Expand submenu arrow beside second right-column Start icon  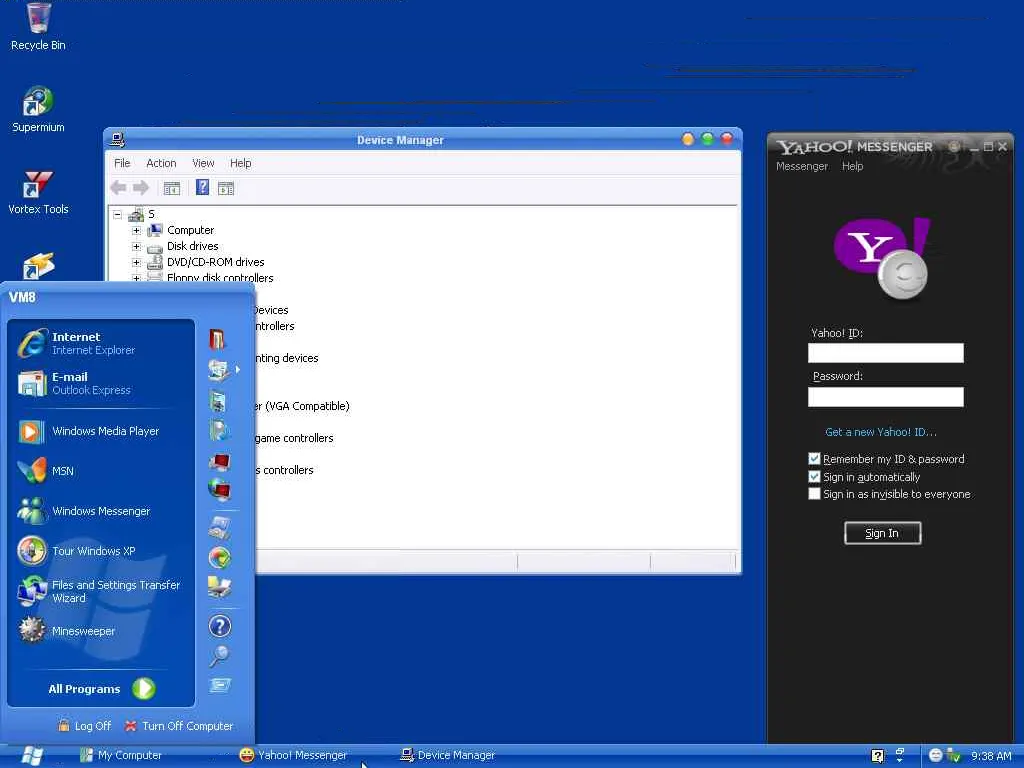tap(238, 370)
